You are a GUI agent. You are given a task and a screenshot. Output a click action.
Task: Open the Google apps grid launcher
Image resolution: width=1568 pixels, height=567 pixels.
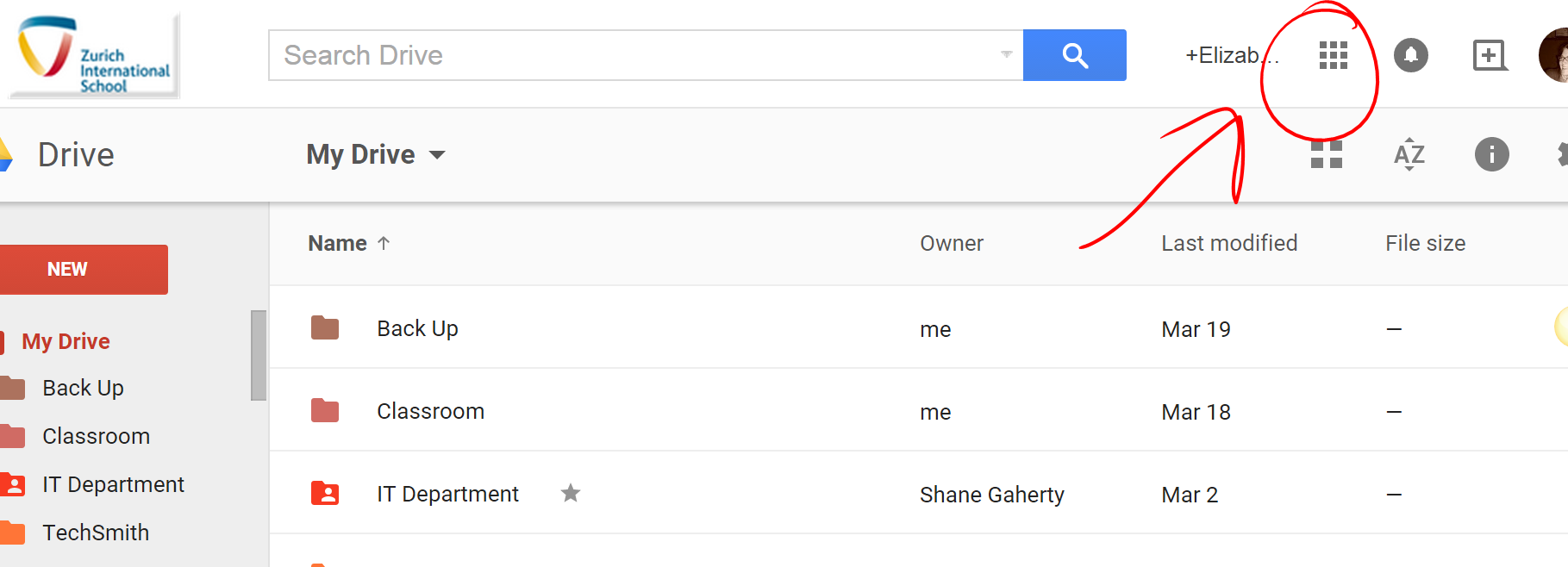click(x=1333, y=55)
